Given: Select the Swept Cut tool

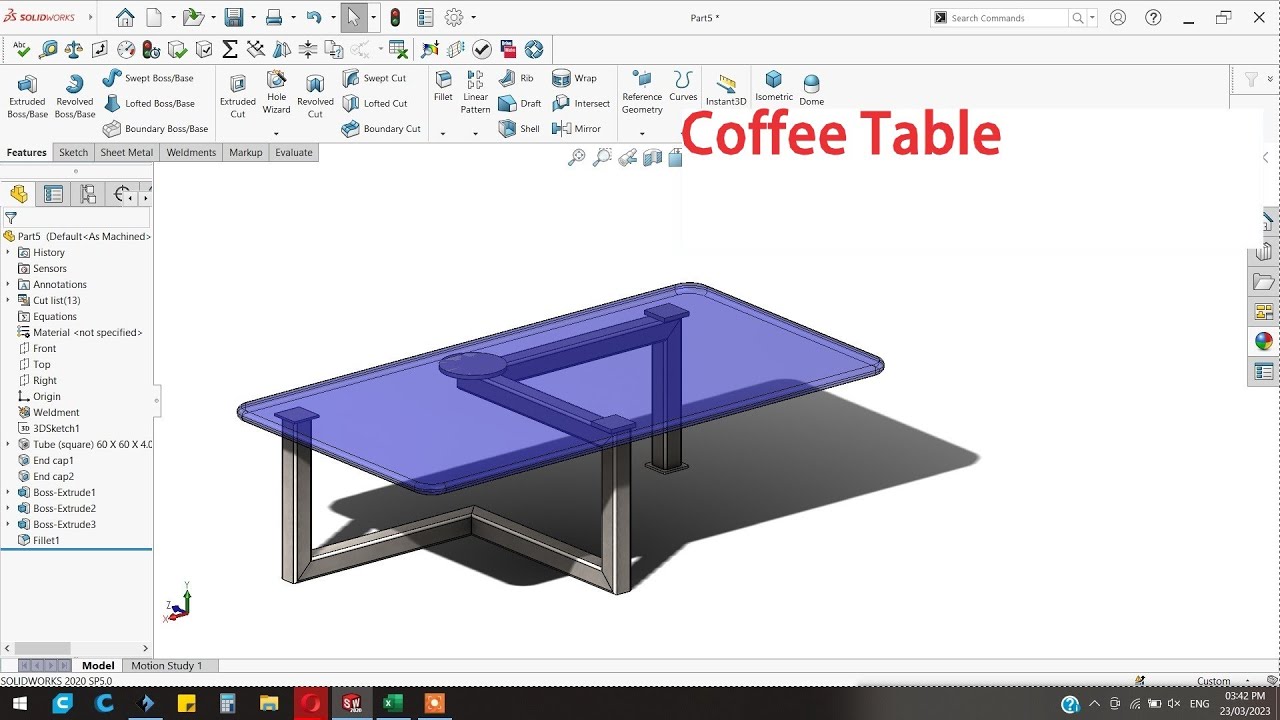Looking at the screenshot, I should (374, 78).
